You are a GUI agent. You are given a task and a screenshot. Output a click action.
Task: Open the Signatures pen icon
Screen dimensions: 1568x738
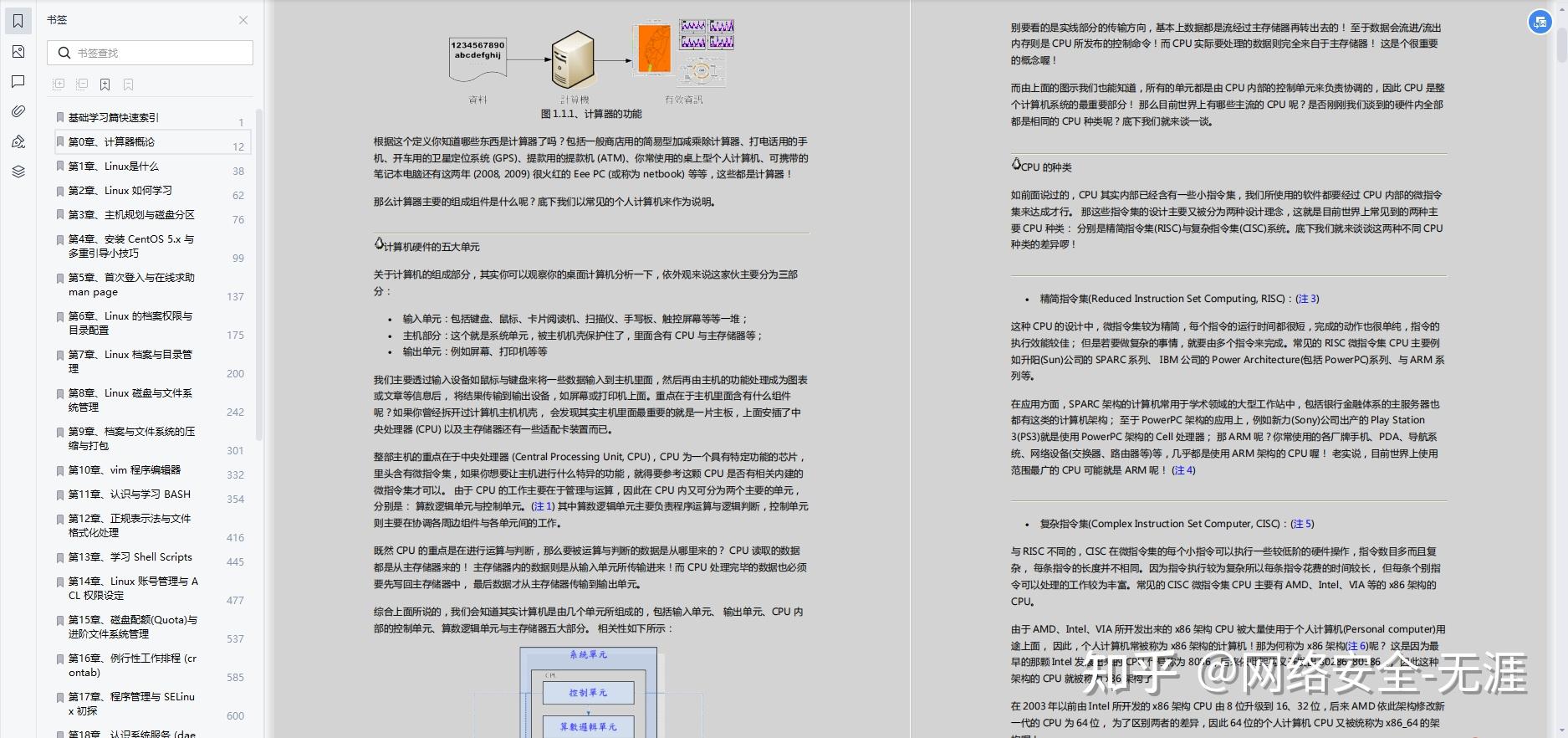click(18, 141)
